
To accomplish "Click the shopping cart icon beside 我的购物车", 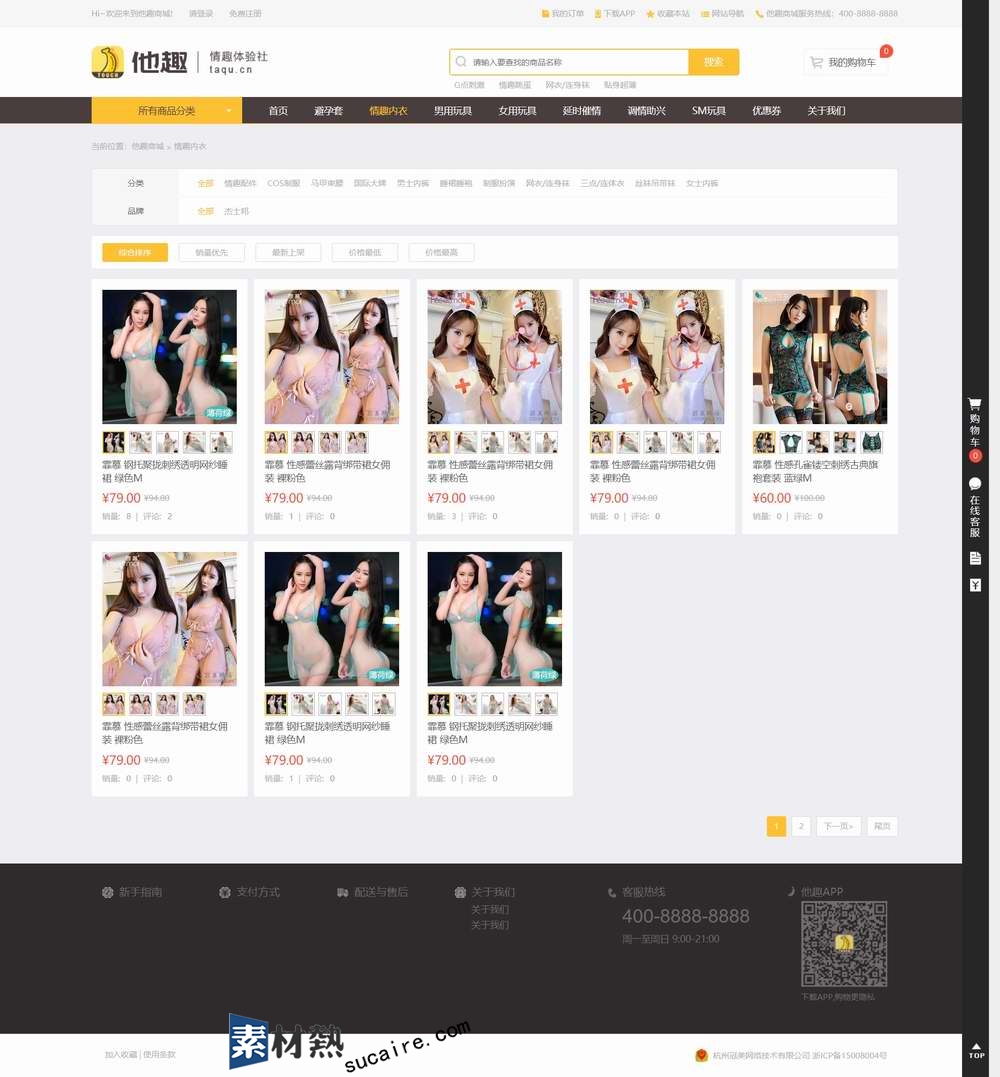I will 817,63.
